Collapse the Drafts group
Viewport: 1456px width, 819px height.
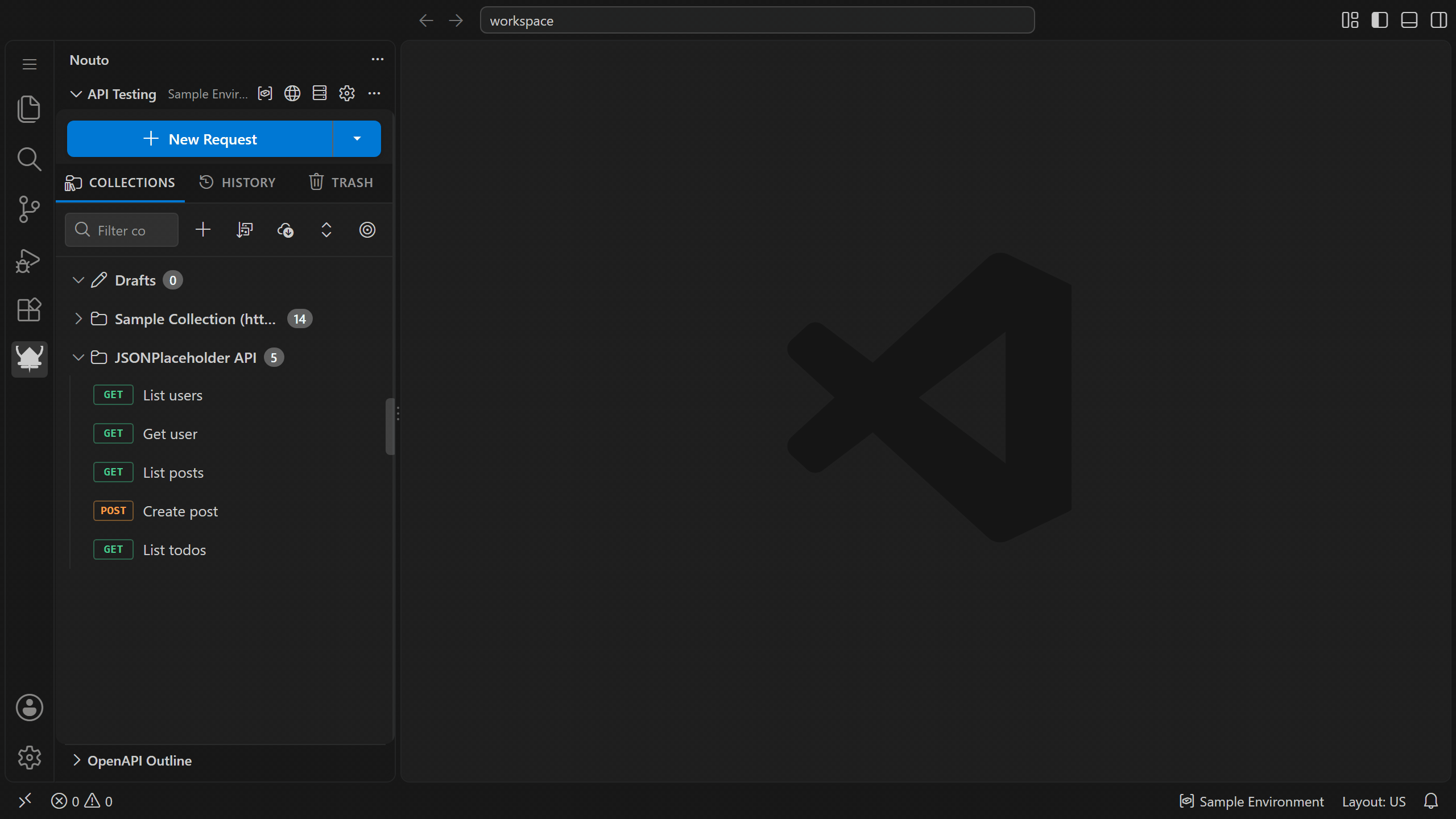(x=78, y=280)
